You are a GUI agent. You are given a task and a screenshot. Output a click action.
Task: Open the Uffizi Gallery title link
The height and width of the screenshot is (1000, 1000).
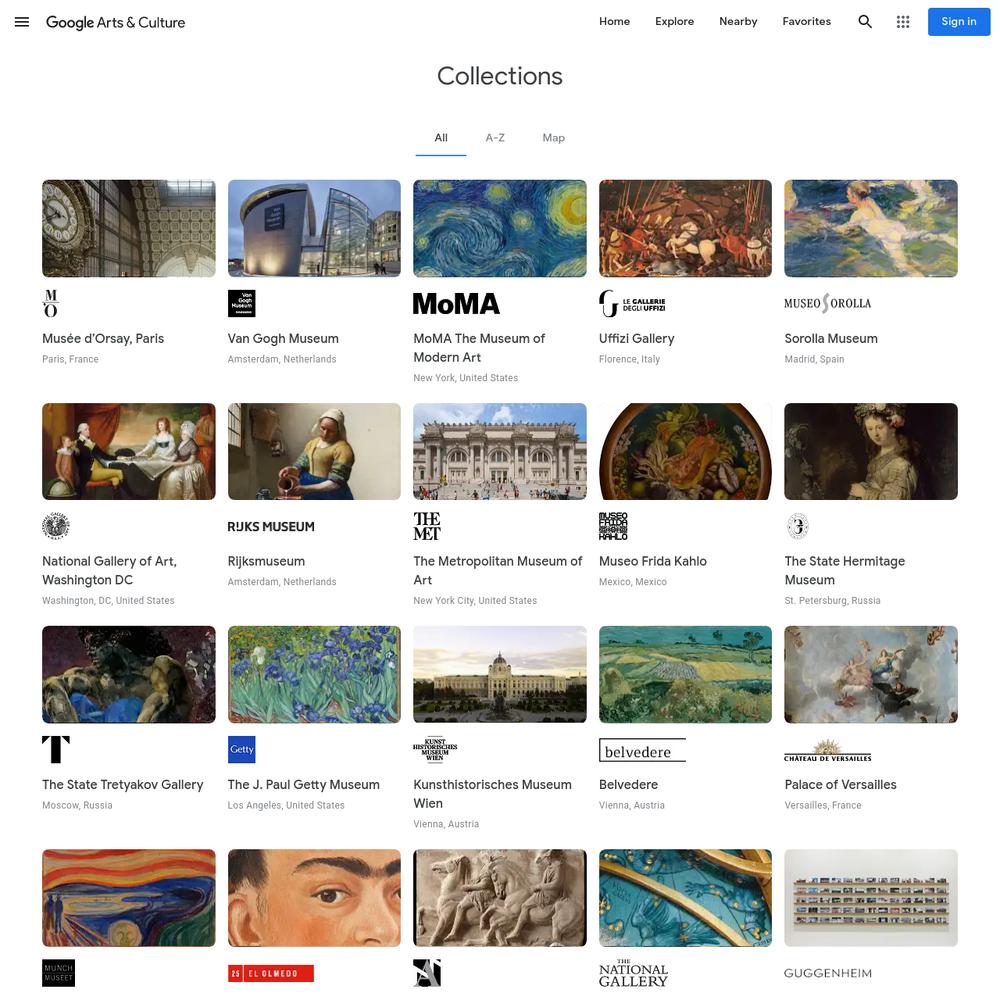pyautogui.click(x=636, y=339)
